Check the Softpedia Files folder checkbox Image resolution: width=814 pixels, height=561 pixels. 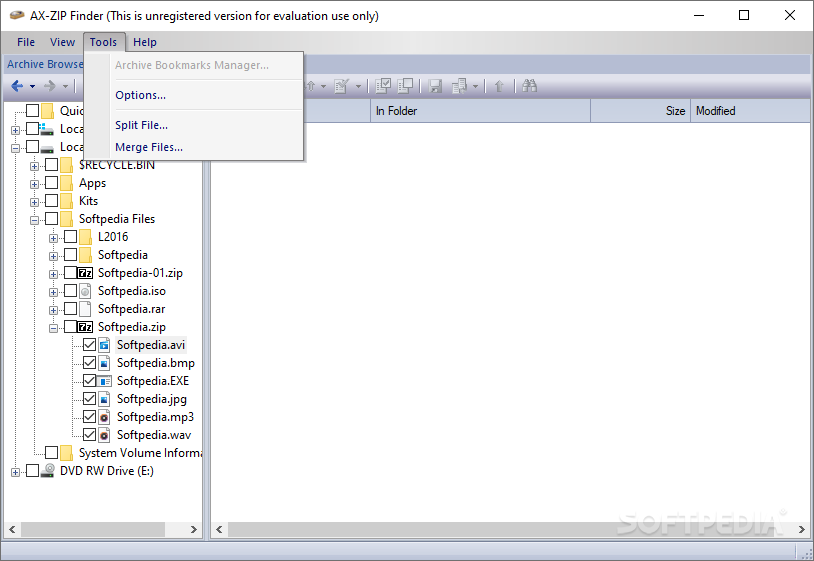tap(51, 218)
